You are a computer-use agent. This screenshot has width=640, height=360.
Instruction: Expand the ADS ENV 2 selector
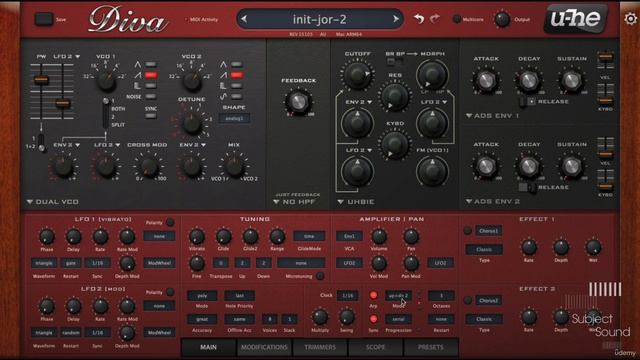click(493, 201)
